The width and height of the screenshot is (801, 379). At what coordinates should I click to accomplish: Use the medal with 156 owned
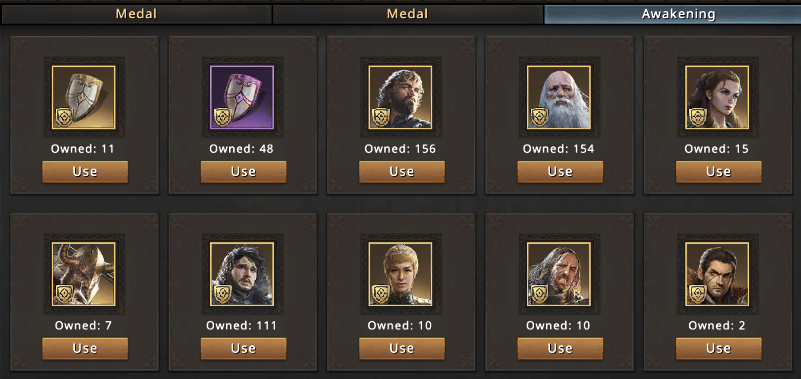pyautogui.click(x=402, y=172)
